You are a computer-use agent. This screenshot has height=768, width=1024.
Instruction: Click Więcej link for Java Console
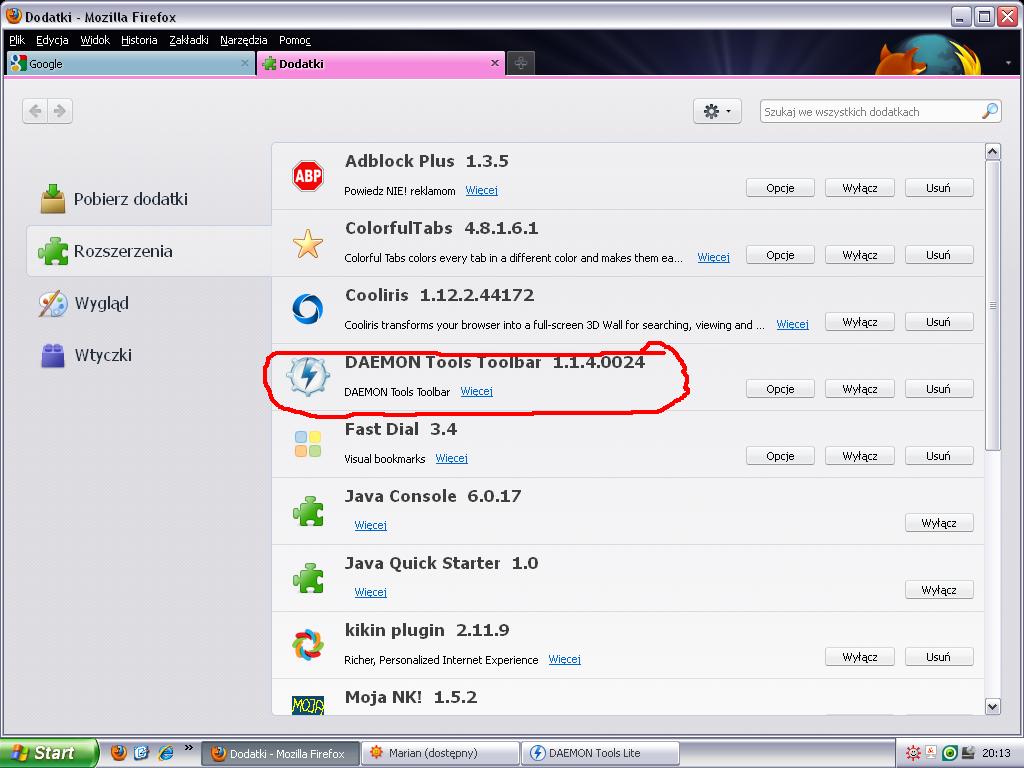[370, 526]
